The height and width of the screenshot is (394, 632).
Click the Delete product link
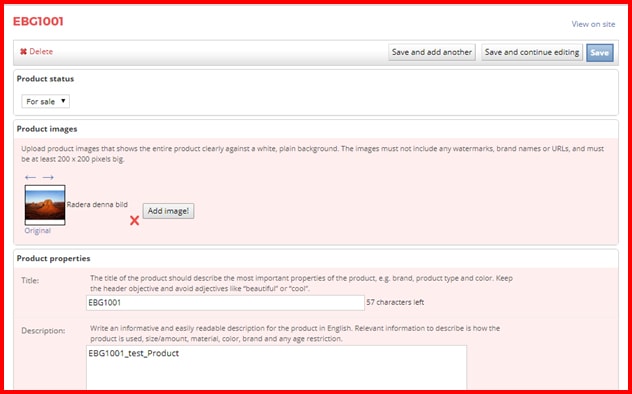coord(36,52)
